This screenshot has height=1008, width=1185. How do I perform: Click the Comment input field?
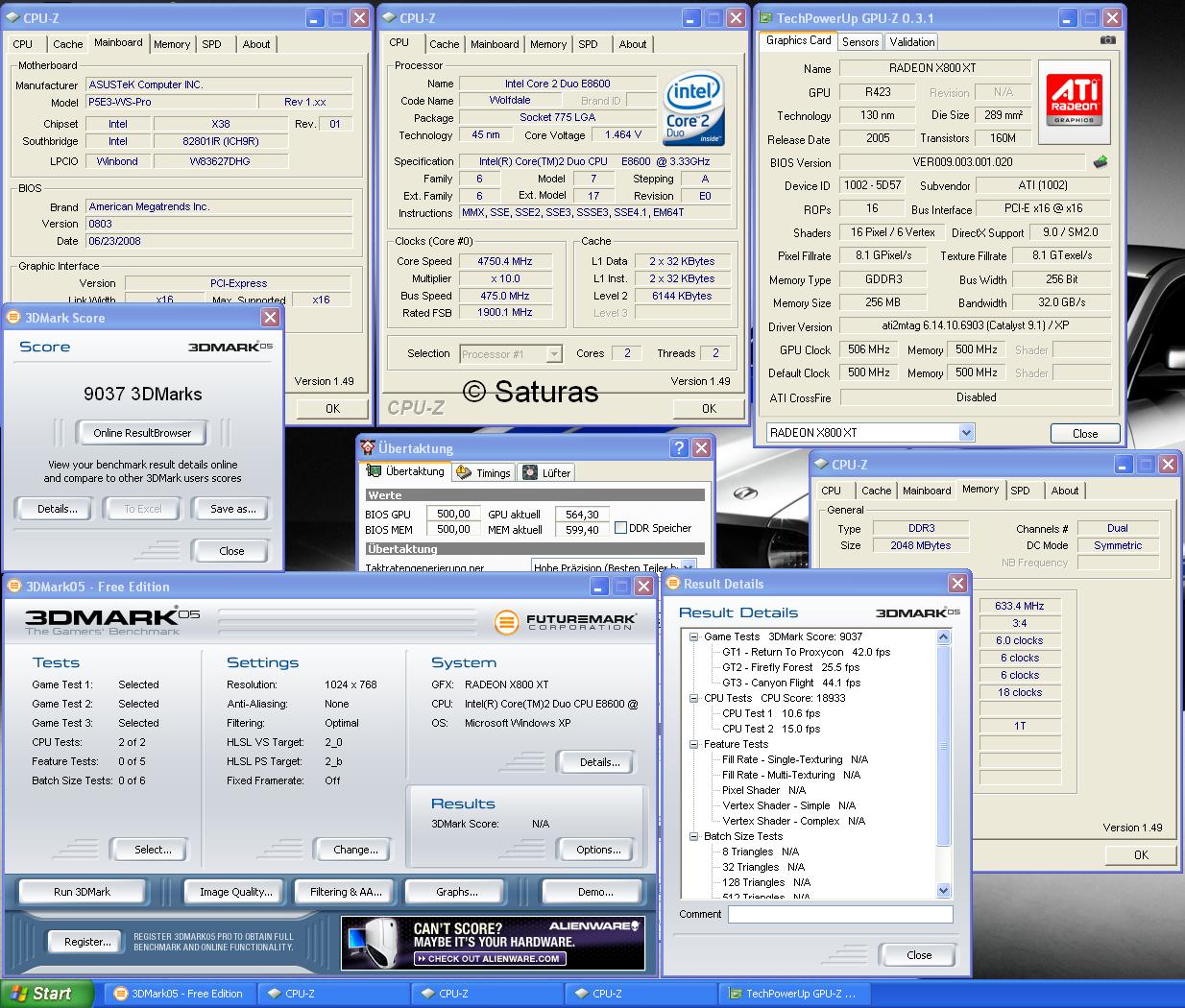coord(840,915)
